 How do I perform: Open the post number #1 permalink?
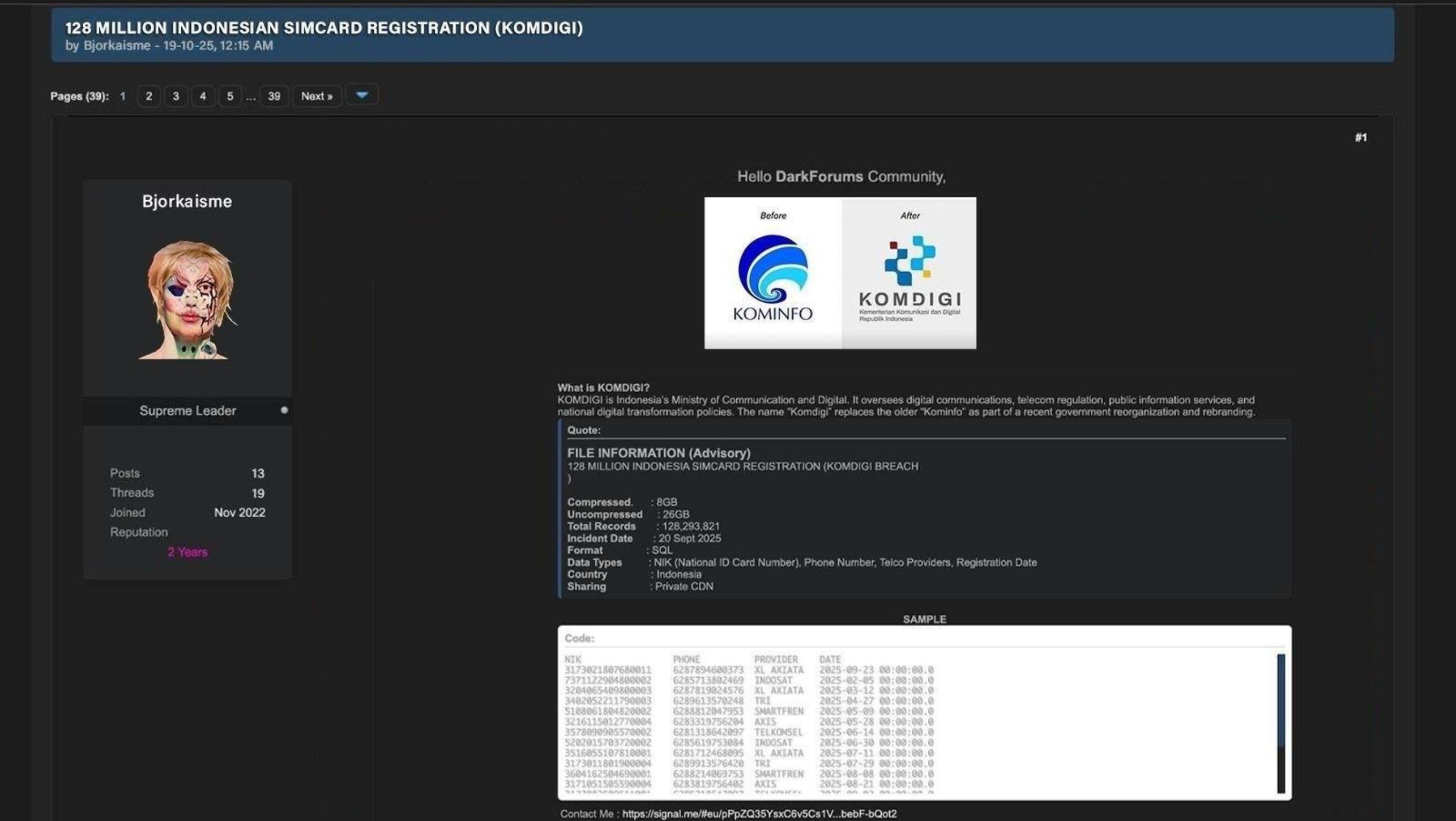tap(1361, 137)
